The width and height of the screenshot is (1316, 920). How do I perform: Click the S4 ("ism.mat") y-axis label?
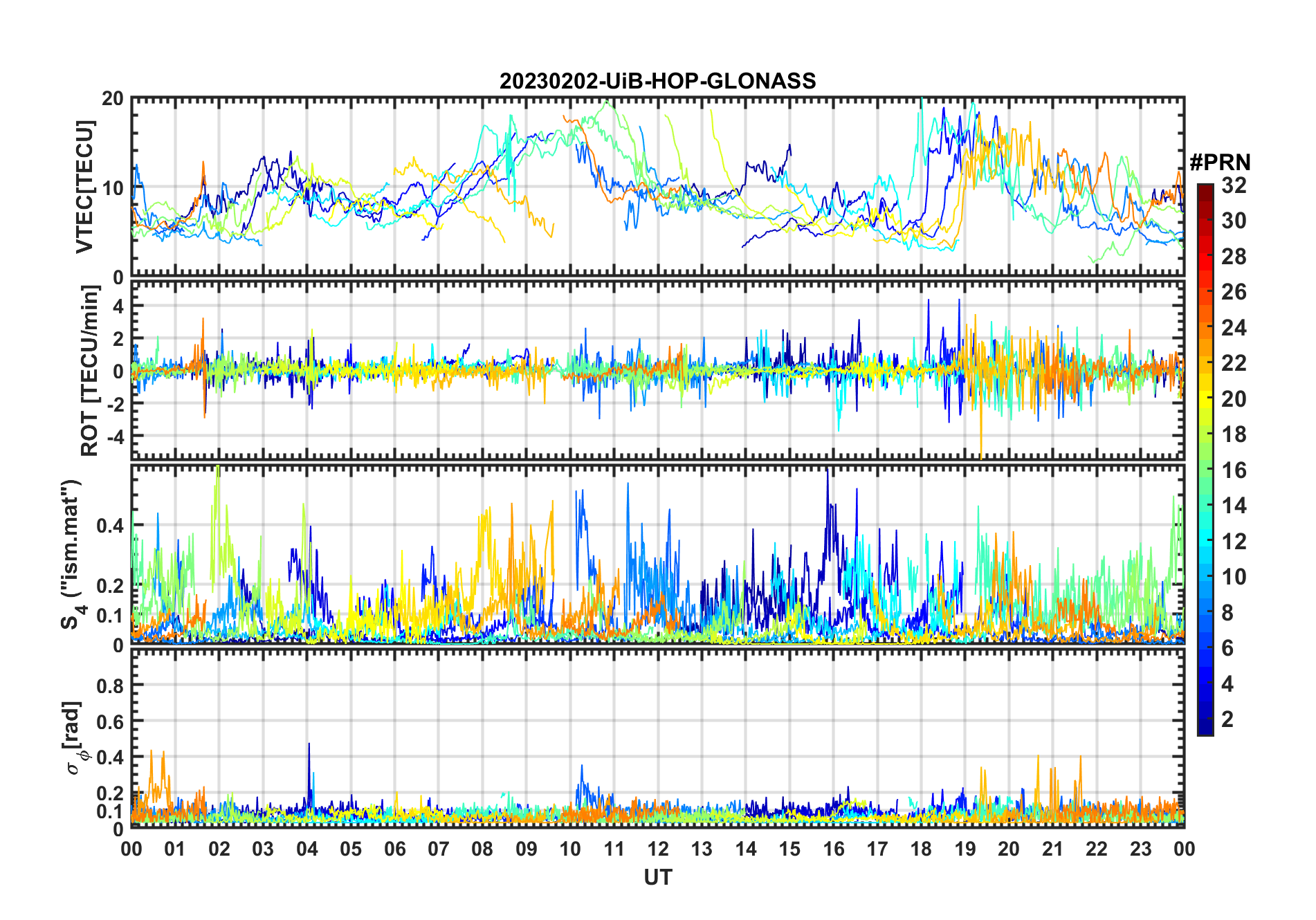point(72,555)
